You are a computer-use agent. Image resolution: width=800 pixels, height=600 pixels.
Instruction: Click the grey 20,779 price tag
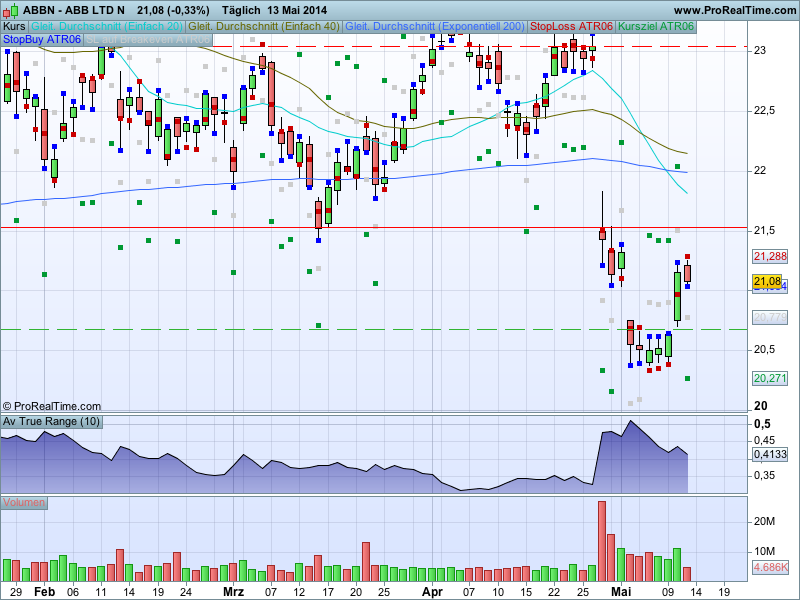(770, 317)
